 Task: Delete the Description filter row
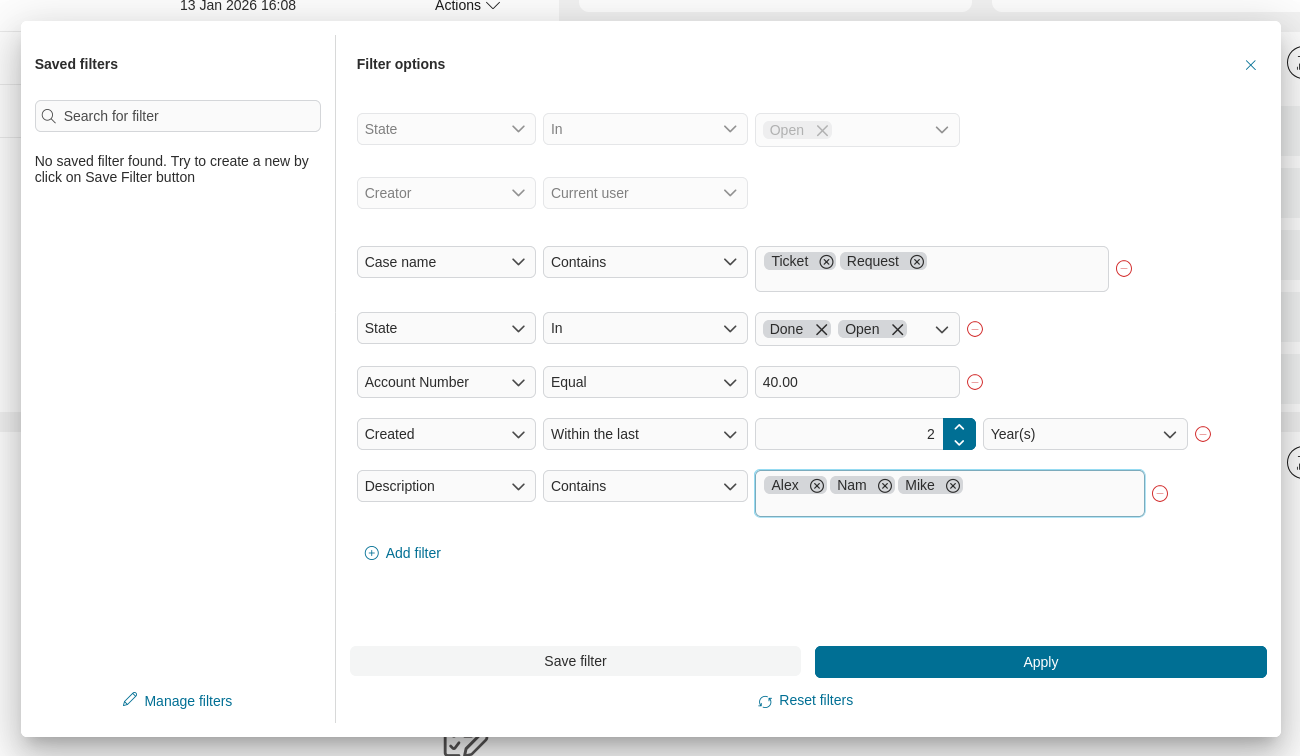[1160, 494]
